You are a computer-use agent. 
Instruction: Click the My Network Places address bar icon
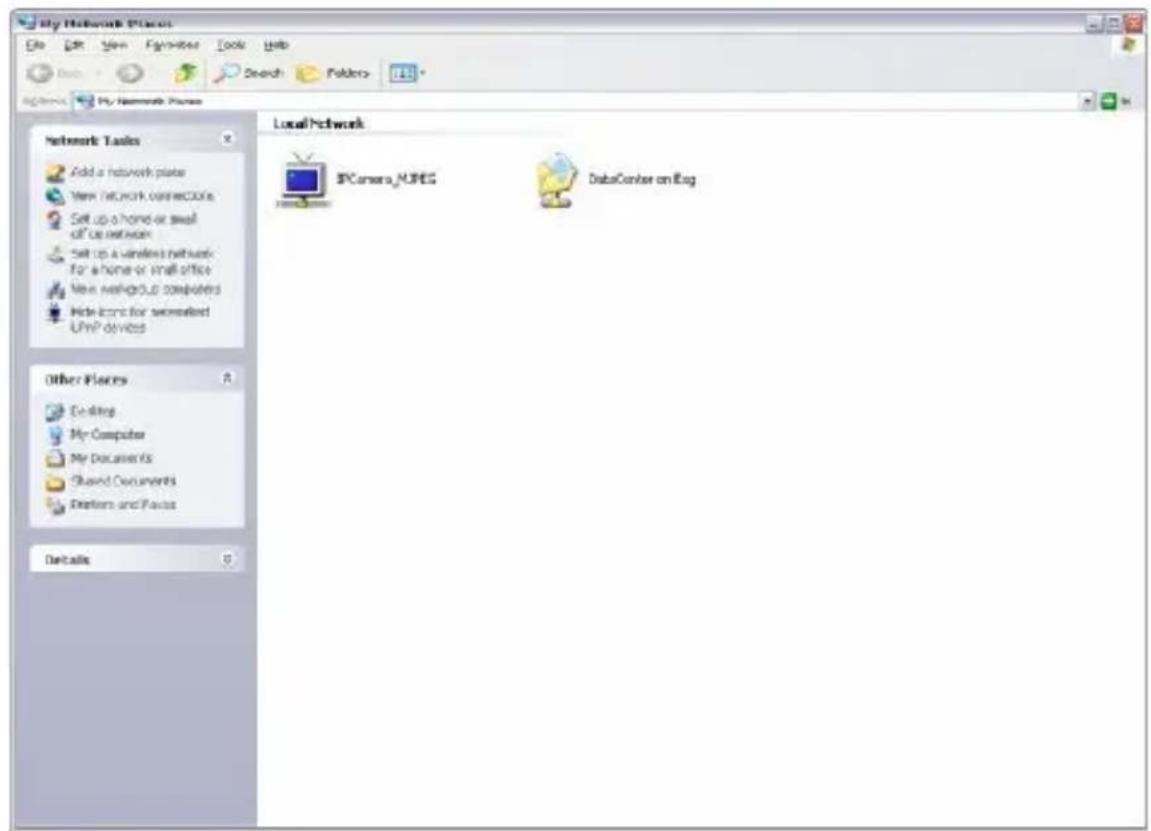(x=85, y=101)
